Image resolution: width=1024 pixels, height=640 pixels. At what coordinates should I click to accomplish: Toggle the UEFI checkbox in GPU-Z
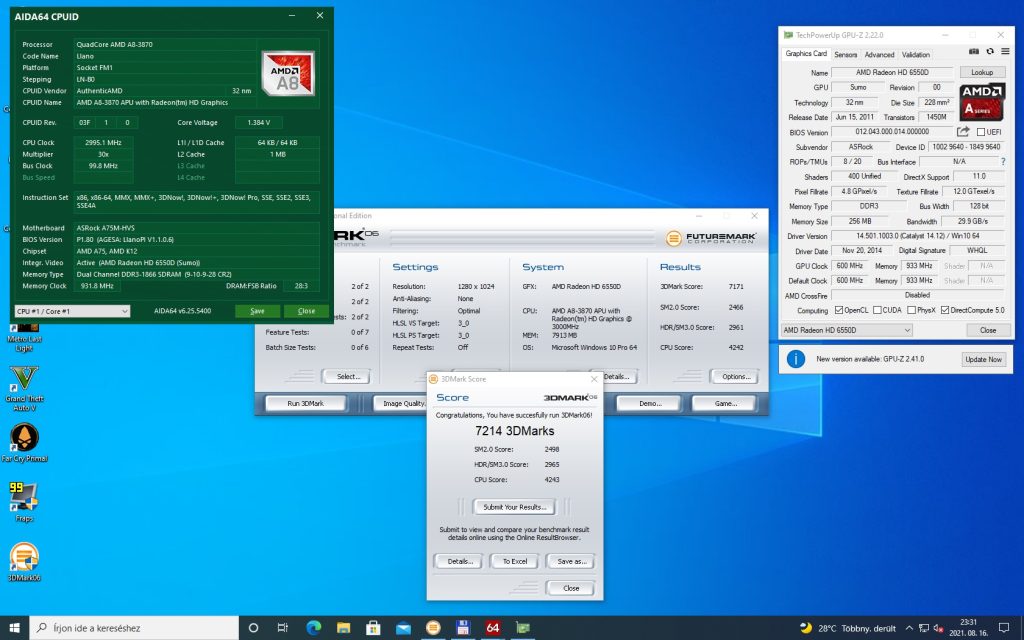981,132
